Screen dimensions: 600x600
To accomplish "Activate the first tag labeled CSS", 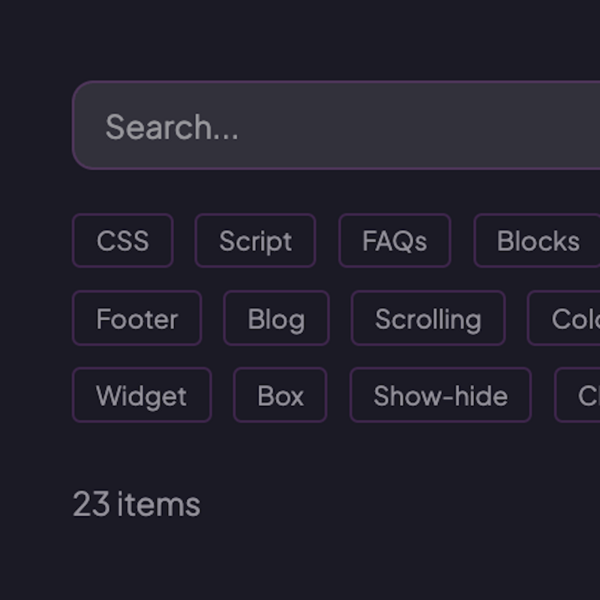I will (x=122, y=241).
